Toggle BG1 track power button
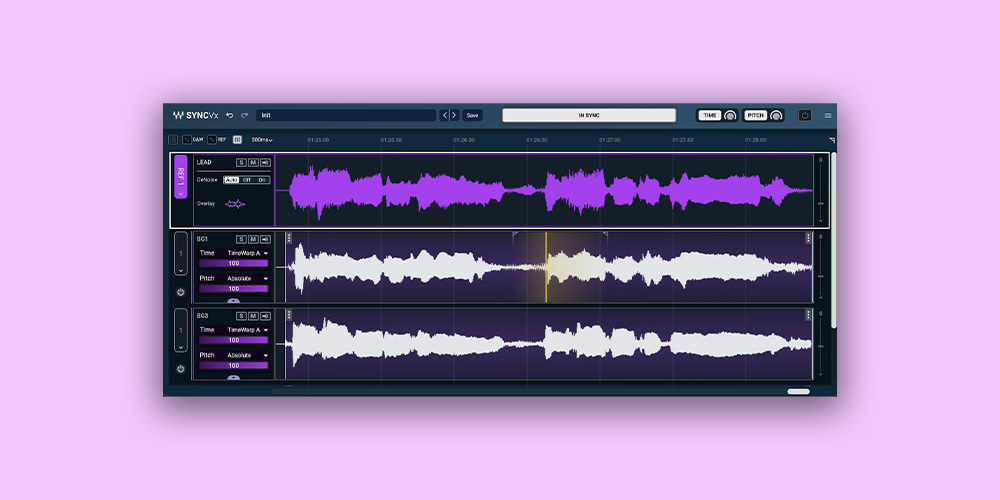 pos(180,292)
